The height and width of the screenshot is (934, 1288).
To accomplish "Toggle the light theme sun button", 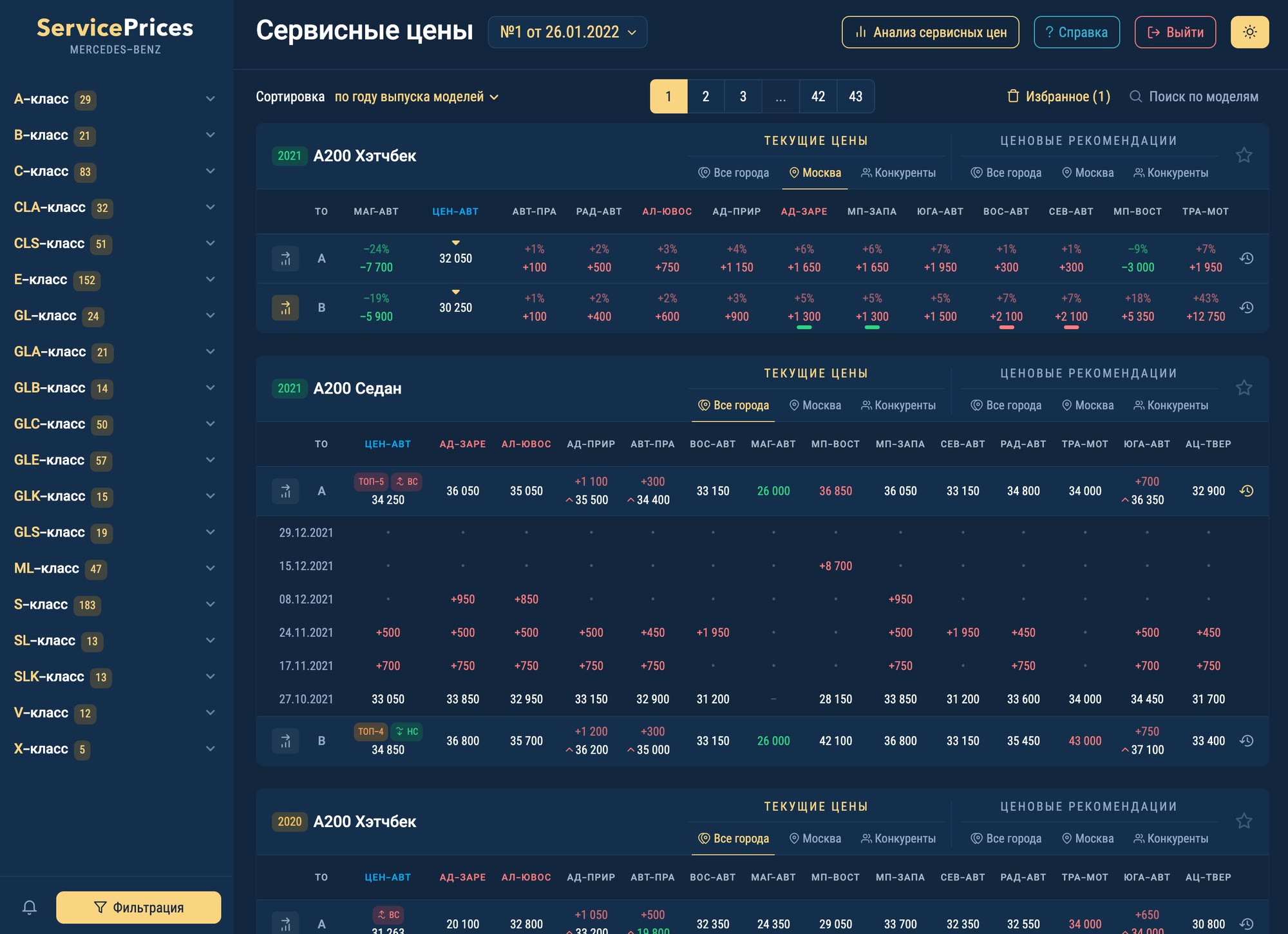I will (1249, 32).
